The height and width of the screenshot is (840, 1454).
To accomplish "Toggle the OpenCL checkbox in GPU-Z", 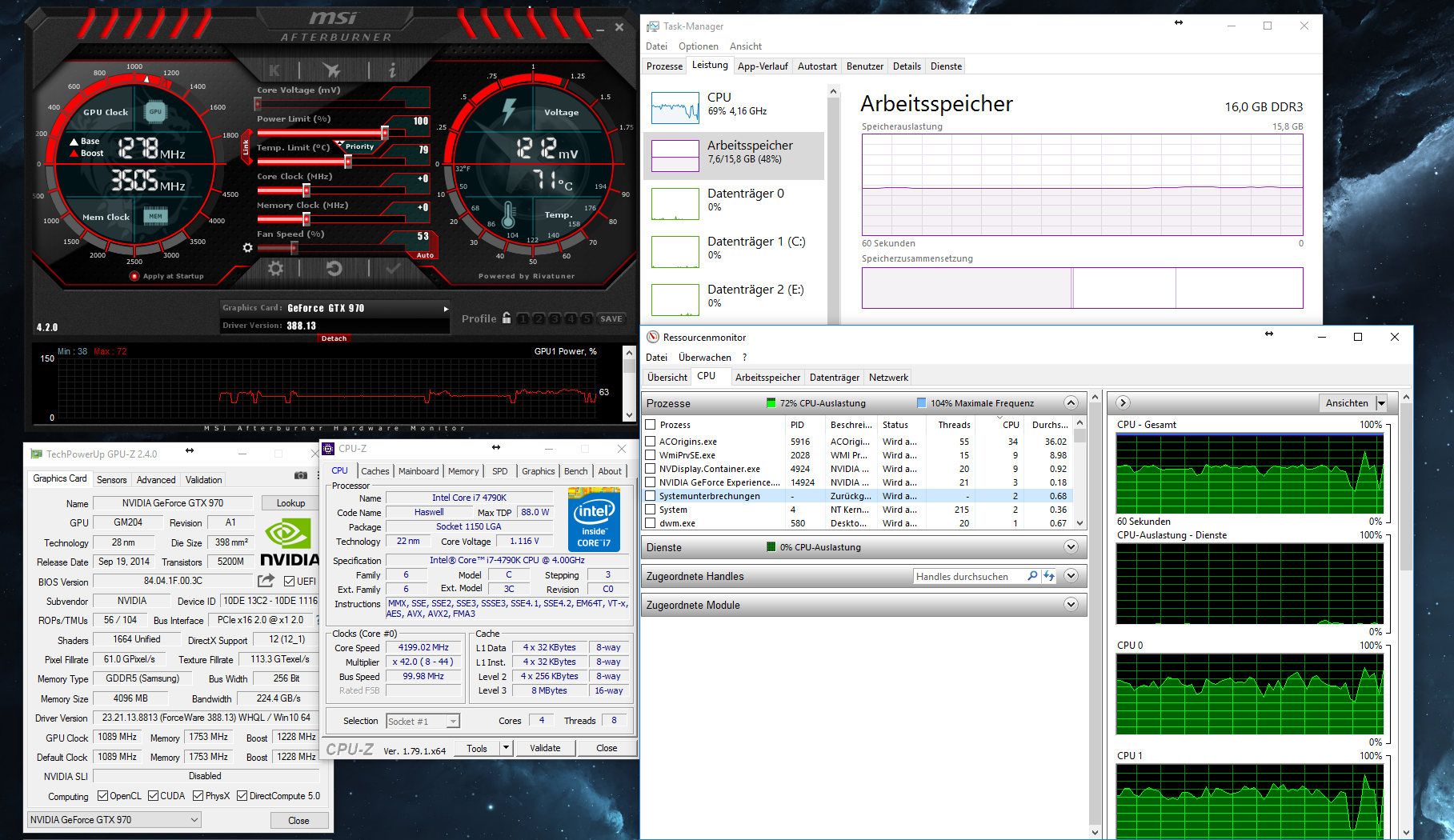I will [x=102, y=796].
